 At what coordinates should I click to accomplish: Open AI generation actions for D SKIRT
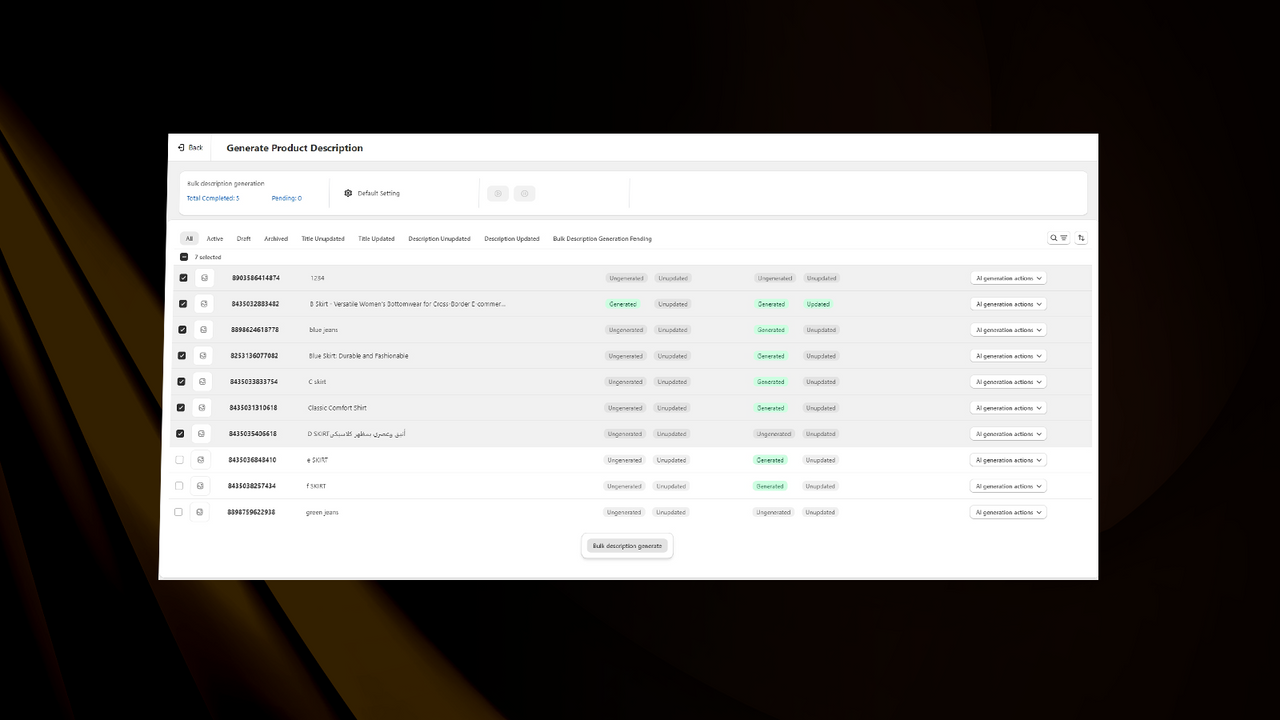pos(1008,434)
